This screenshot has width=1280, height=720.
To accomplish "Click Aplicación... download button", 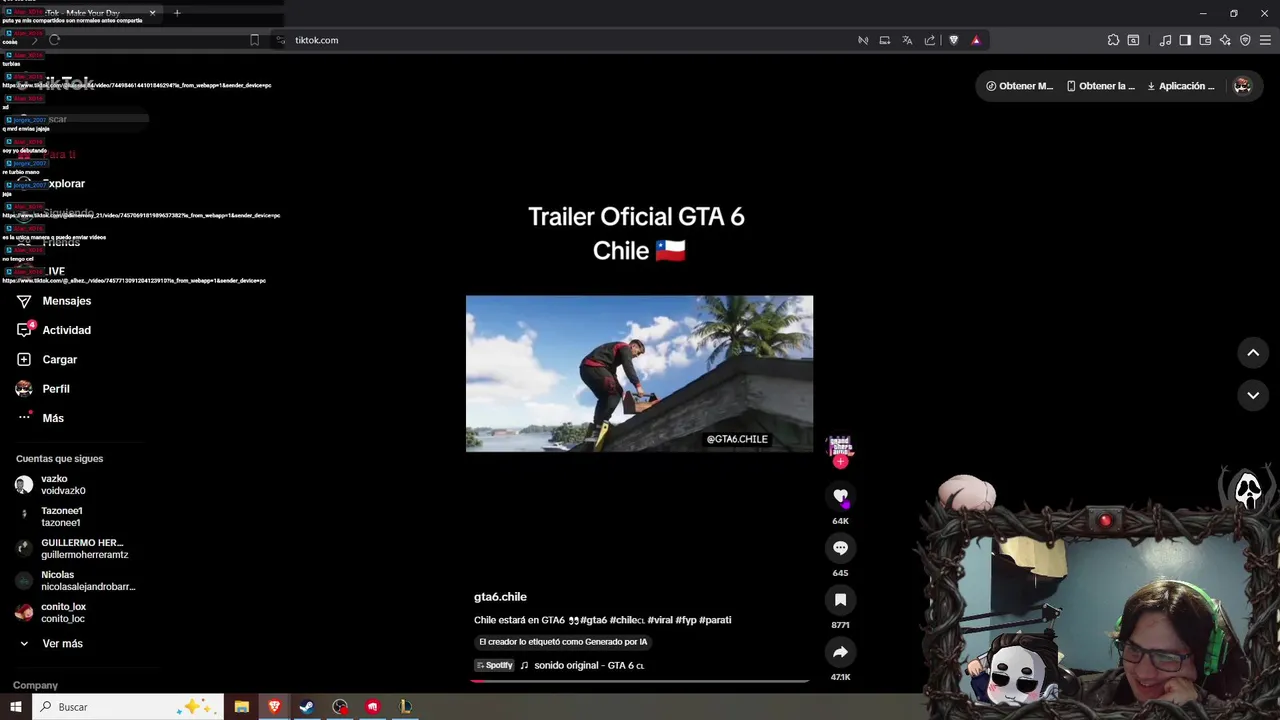I will click(1180, 86).
